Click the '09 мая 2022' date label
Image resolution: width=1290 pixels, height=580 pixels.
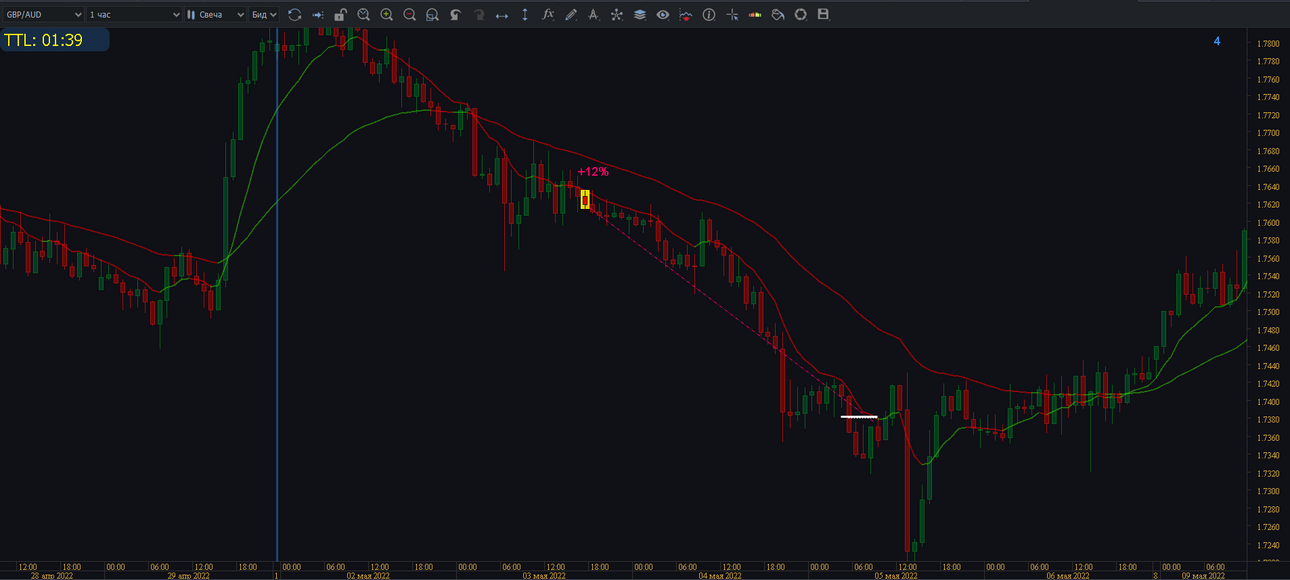click(x=1204, y=575)
